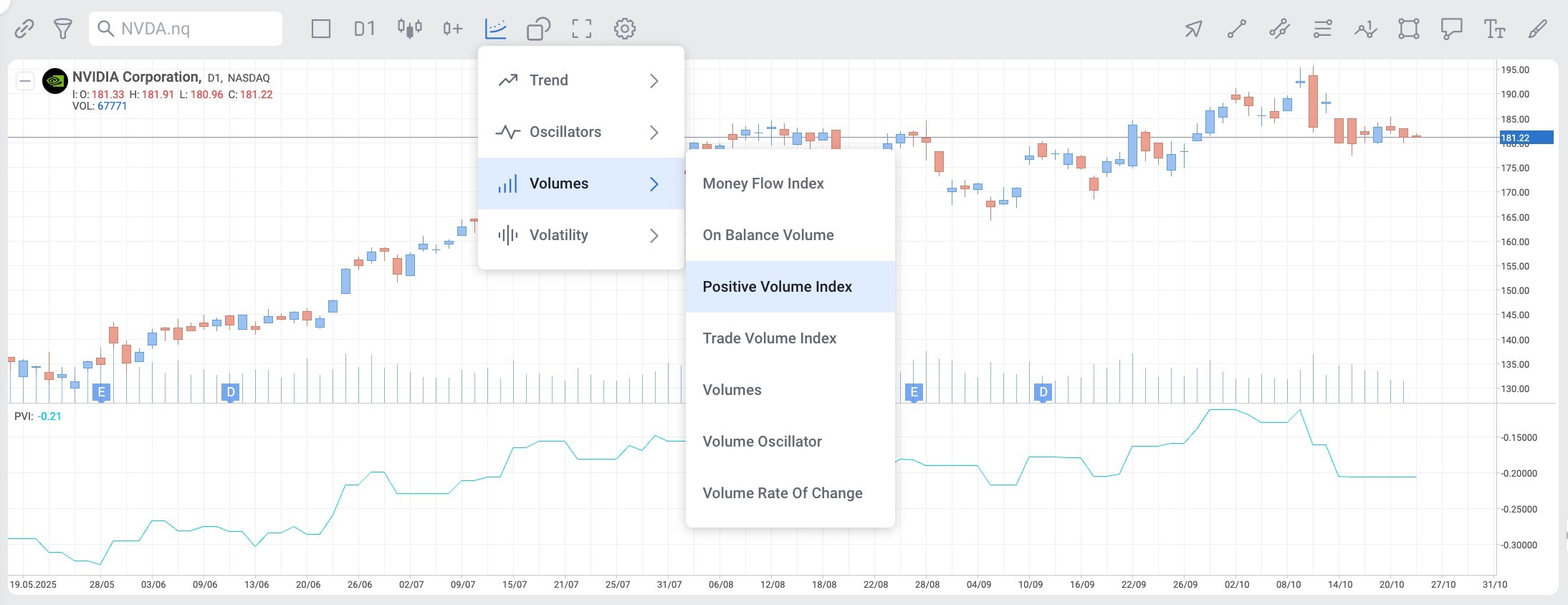1568x605 pixels.
Task: Click the chart settings gear icon
Action: (625, 29)
